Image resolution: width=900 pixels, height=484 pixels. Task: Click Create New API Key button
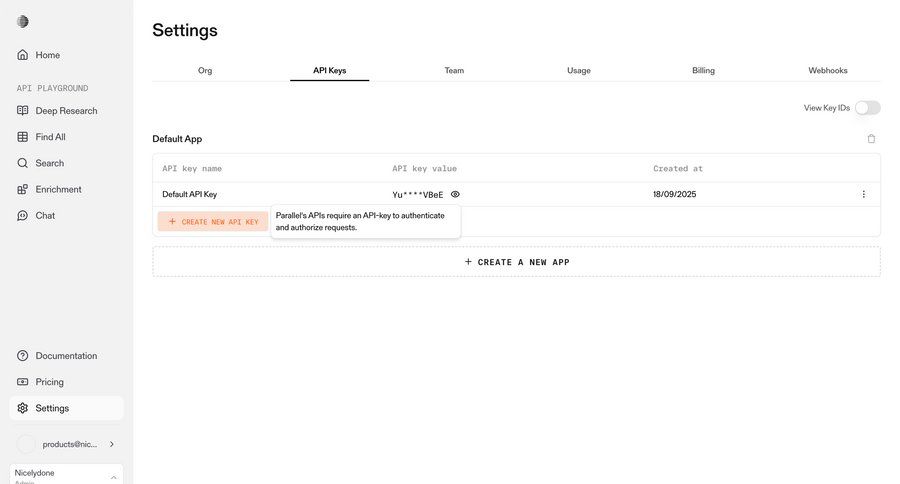coord(213,222)
